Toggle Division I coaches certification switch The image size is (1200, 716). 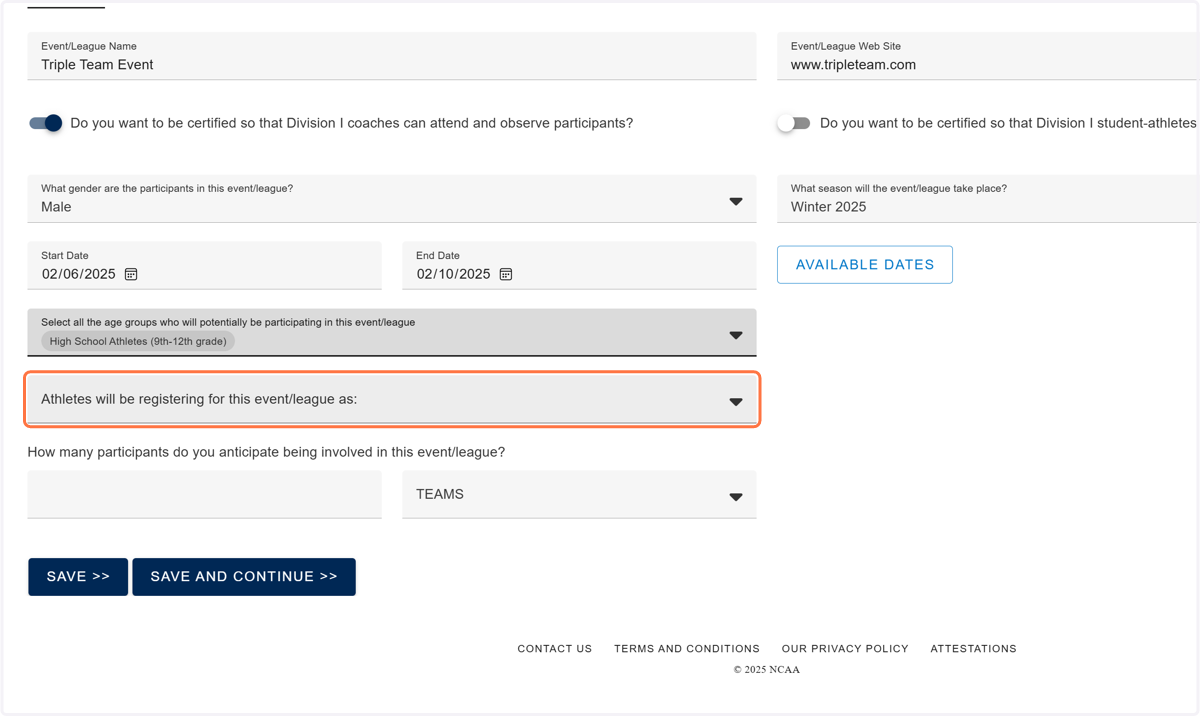click(x=45, y=123)
